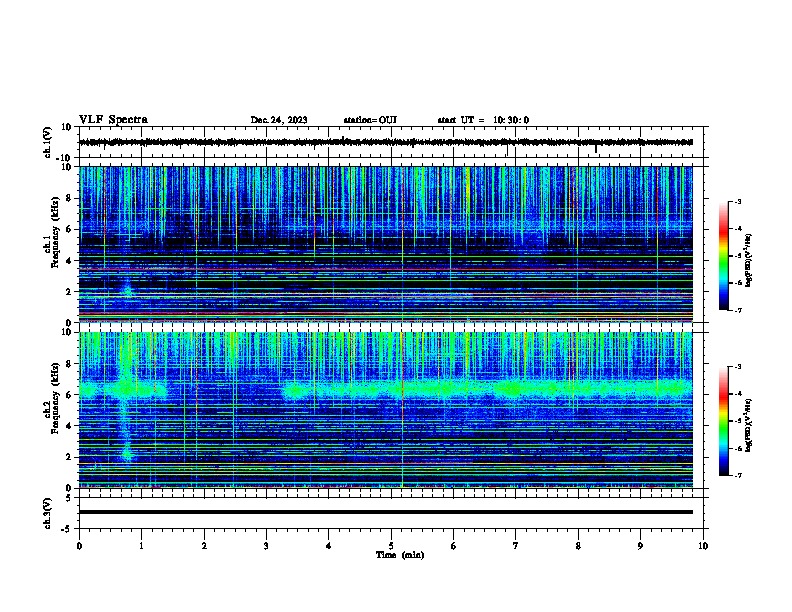Click time axis tick label 1

141,546
